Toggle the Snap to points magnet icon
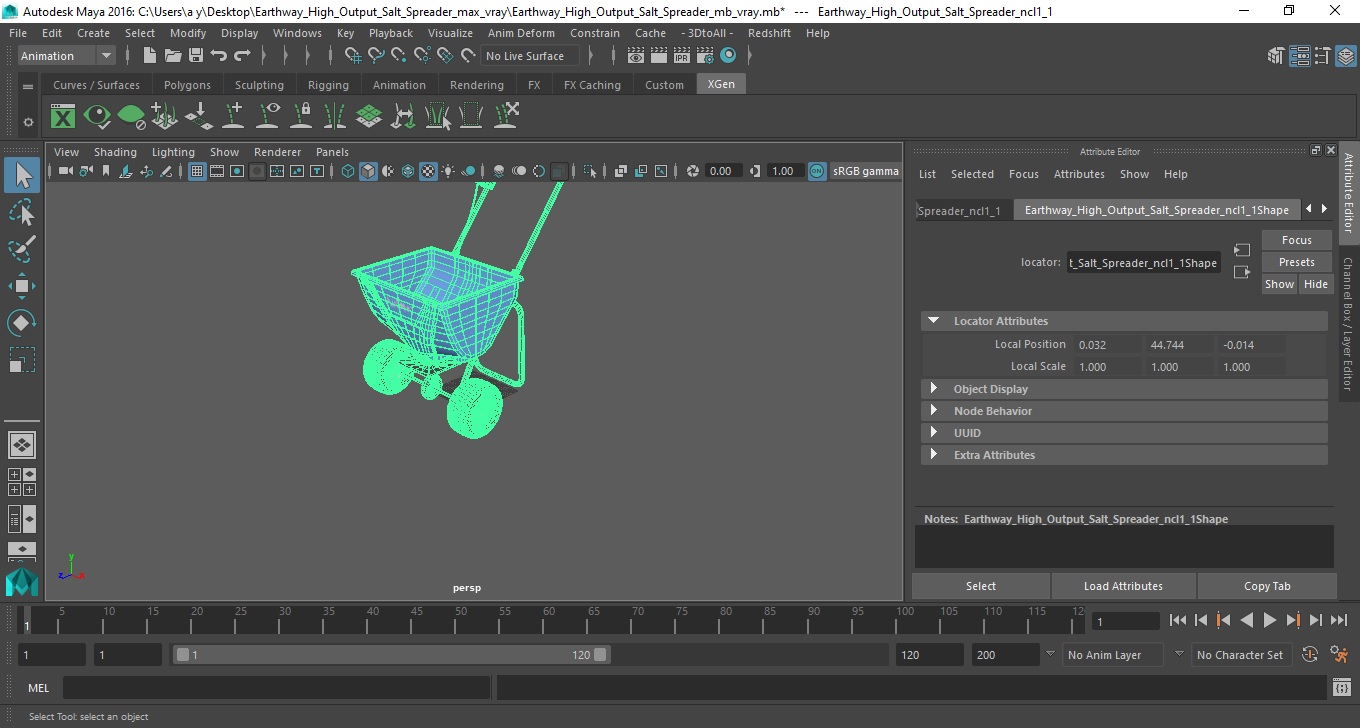Image resolution: width=1360 pixels, height=728 pixels. point(399,56)
